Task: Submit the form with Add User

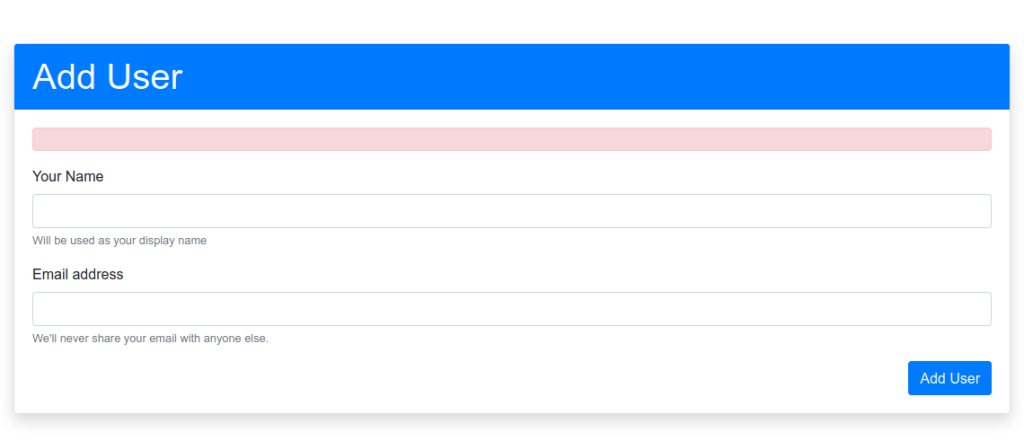Action: [x=949, y=378]
